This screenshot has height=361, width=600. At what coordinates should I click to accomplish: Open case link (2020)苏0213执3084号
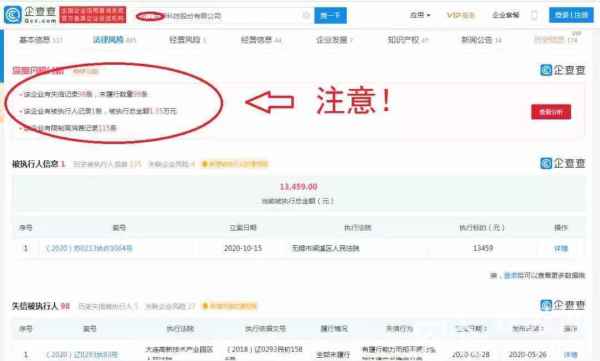pos(89,248)
